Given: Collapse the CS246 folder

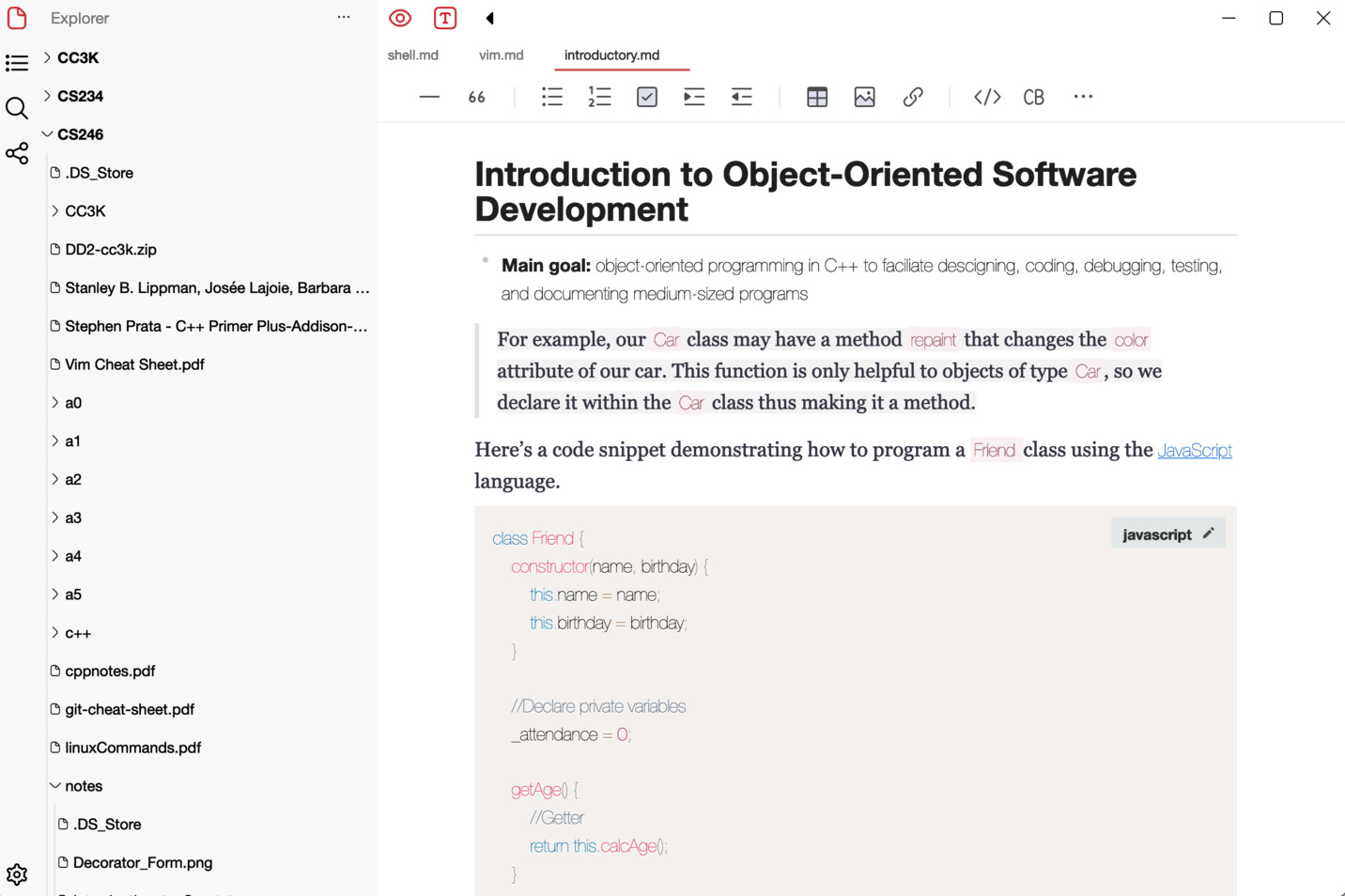Looking at the screenshot, I should click(x=47, y=134).
